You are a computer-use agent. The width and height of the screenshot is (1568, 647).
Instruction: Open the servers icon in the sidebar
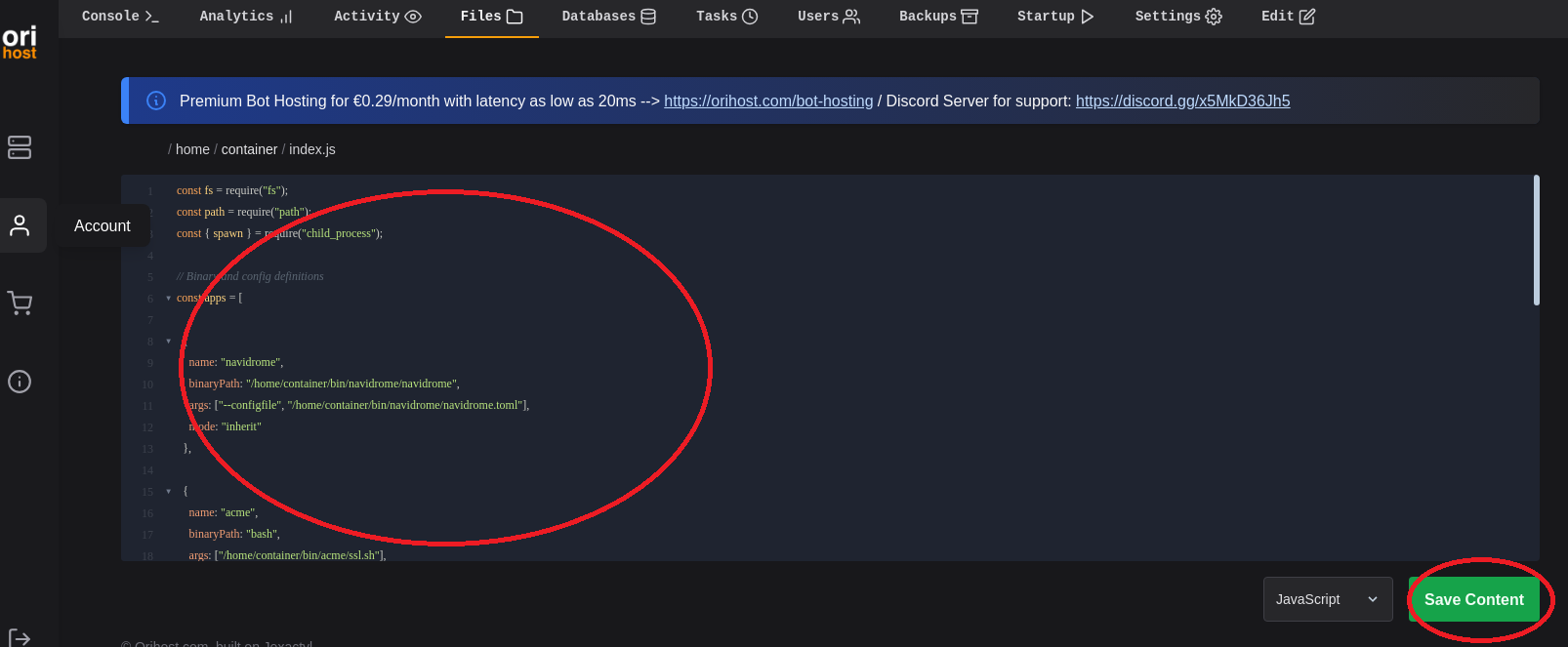(x=20, y=147)
